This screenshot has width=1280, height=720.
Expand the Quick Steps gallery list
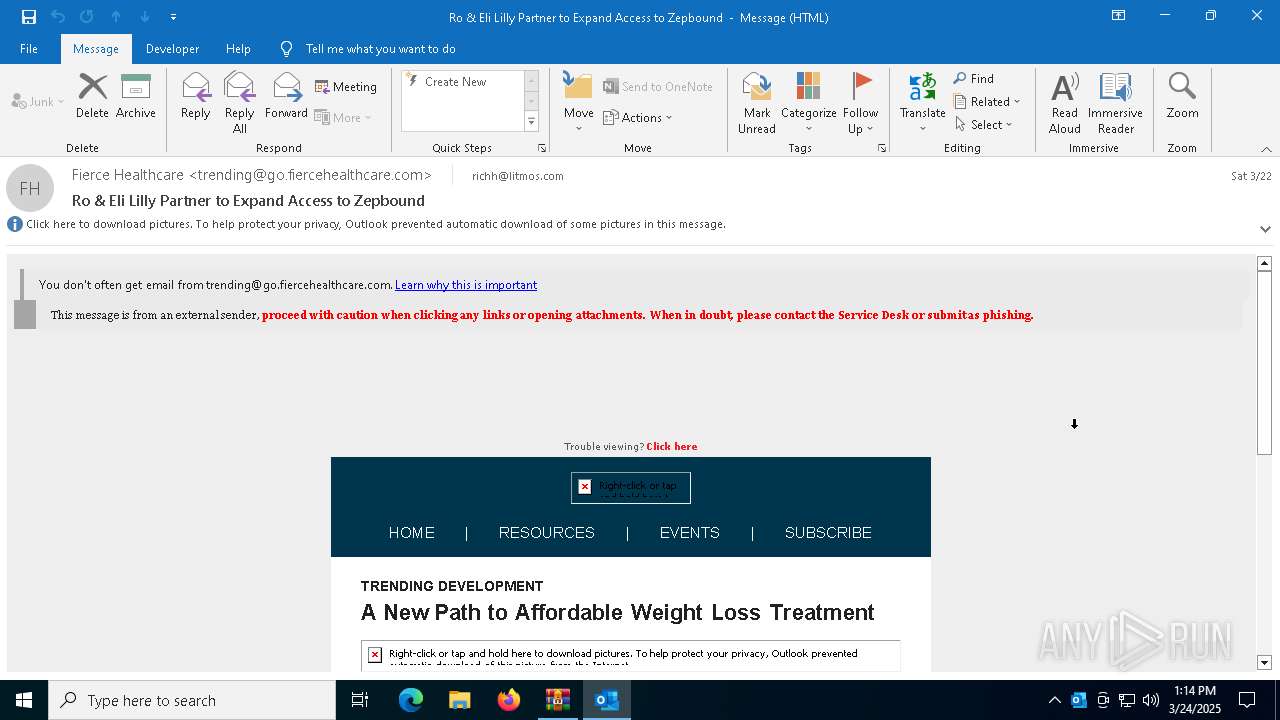coord(531,122)
